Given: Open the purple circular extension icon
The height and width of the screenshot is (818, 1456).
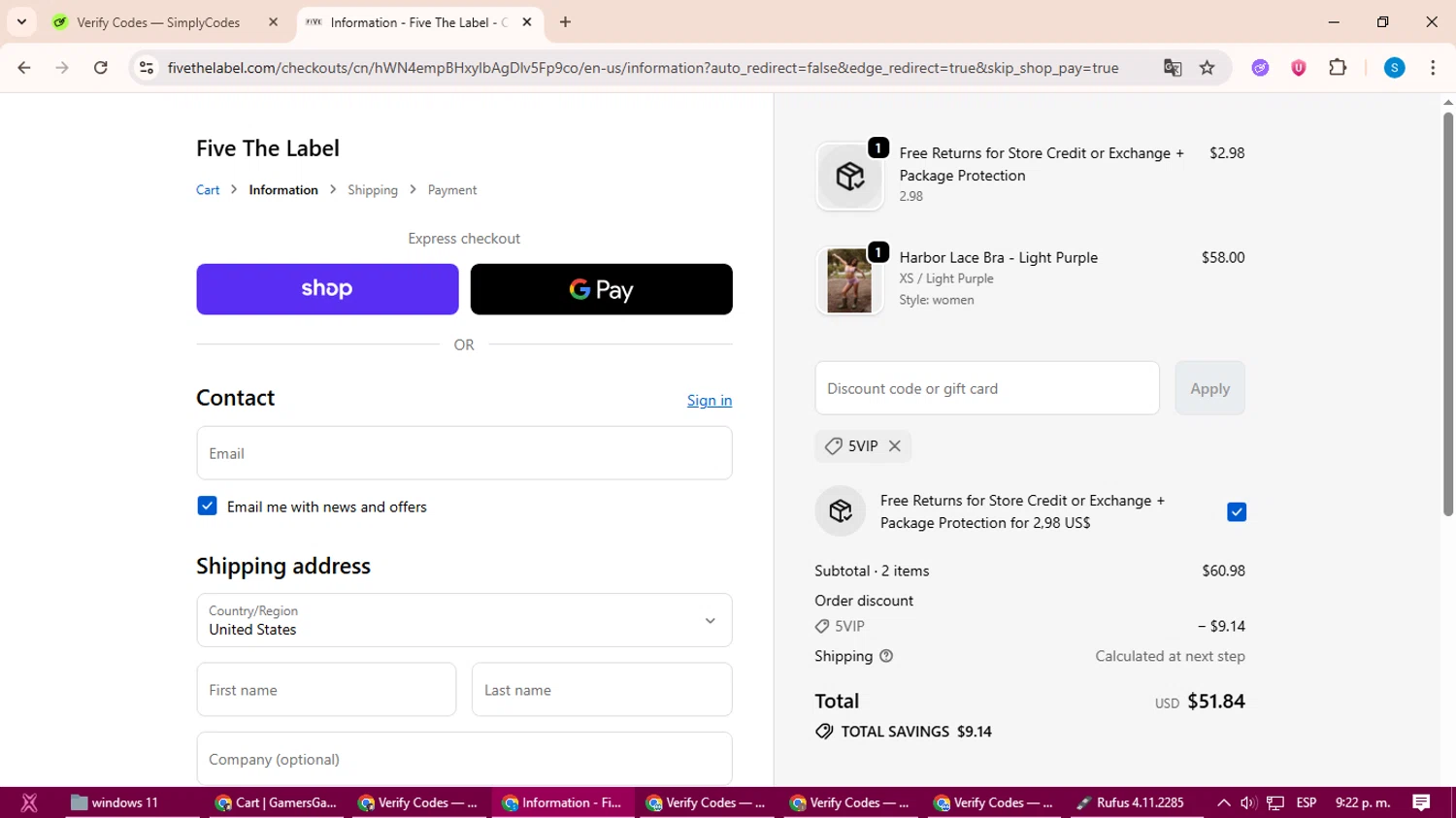Looking at the screenshot, I should pyautogui.click(x=1260, y=68).
